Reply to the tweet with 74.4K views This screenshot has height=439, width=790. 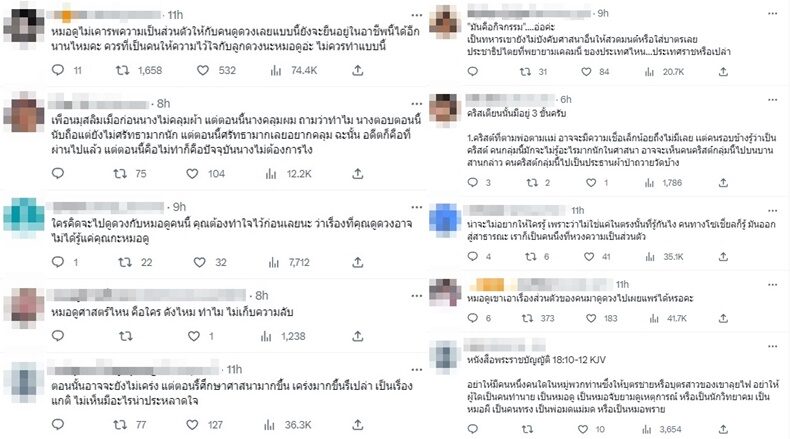[58, 70]
